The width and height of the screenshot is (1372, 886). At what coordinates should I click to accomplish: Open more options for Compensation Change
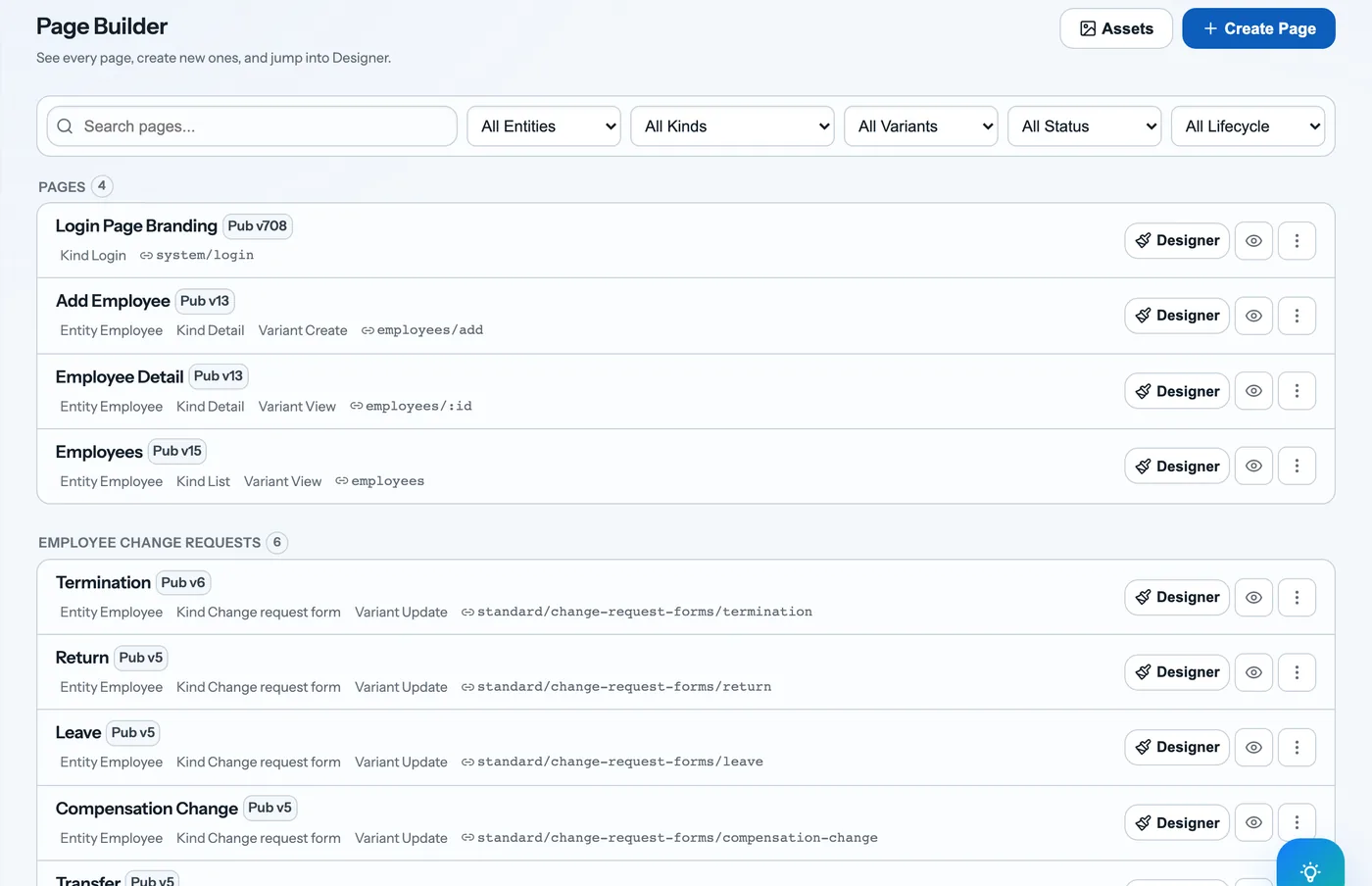[1297, 823]
